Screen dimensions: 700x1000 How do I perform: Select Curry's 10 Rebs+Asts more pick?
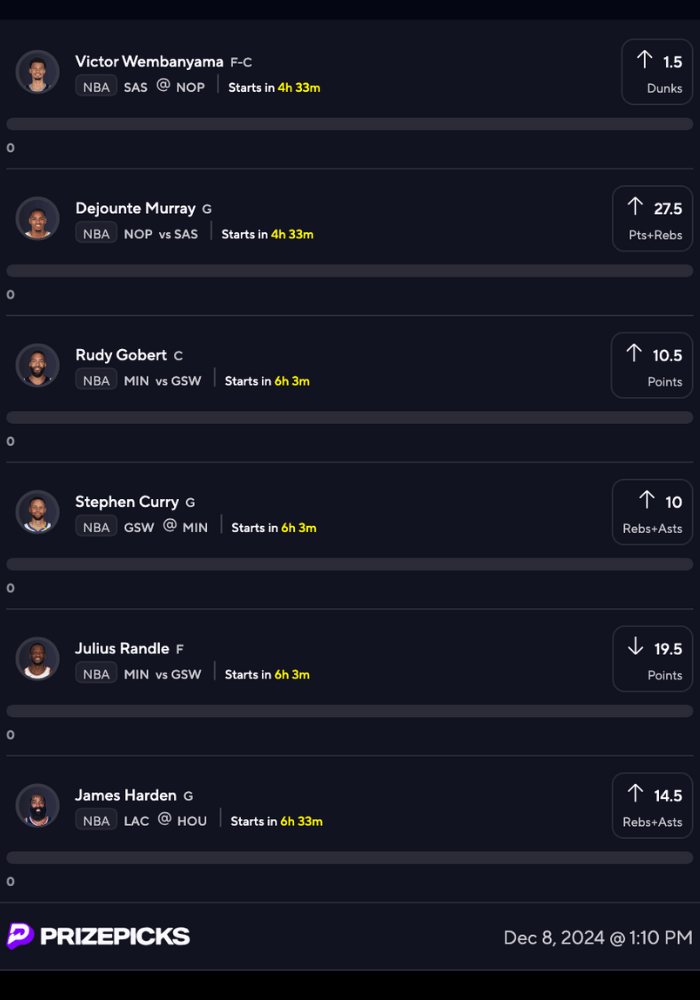653,512
